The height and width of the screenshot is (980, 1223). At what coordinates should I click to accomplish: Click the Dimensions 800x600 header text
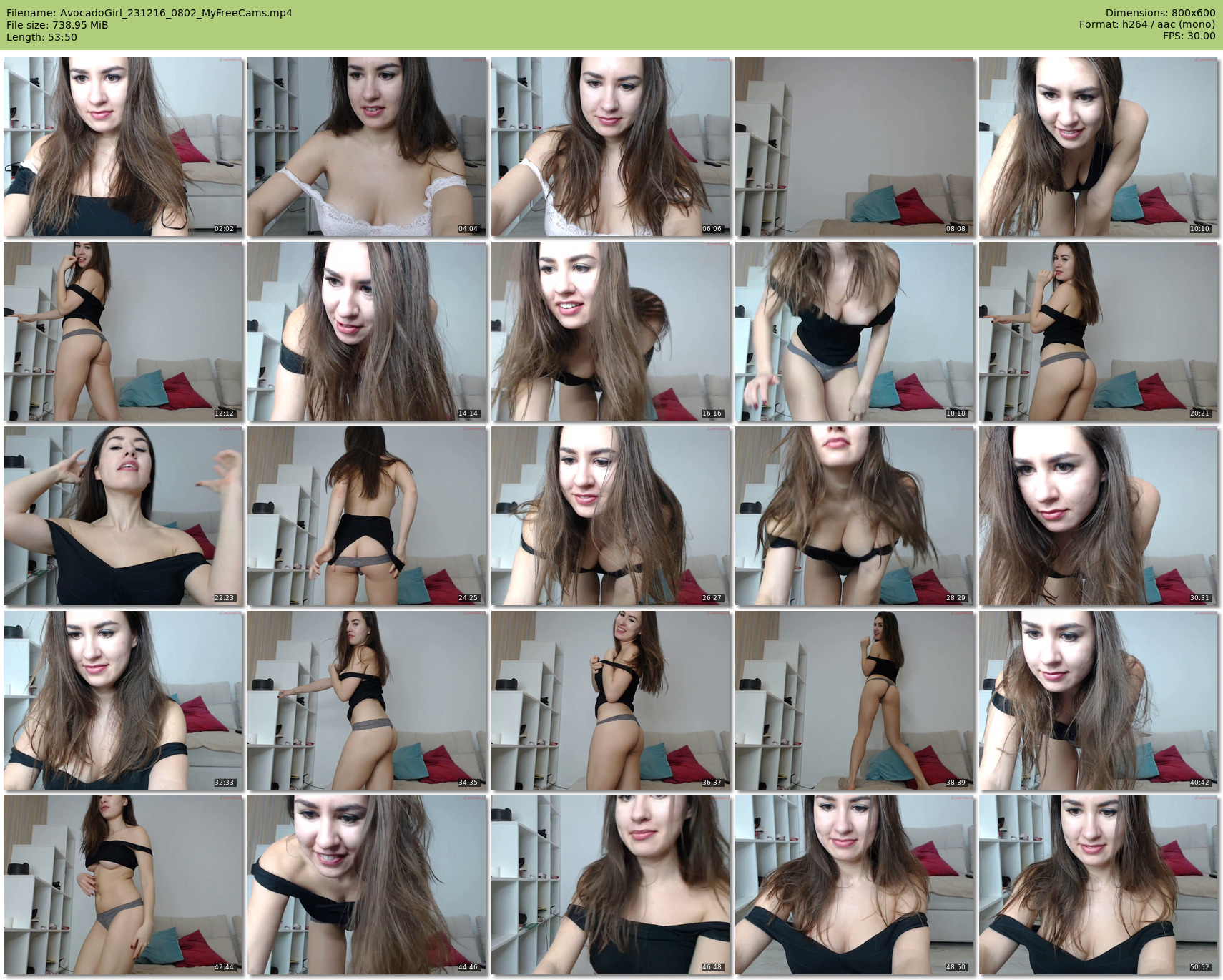1160,13
